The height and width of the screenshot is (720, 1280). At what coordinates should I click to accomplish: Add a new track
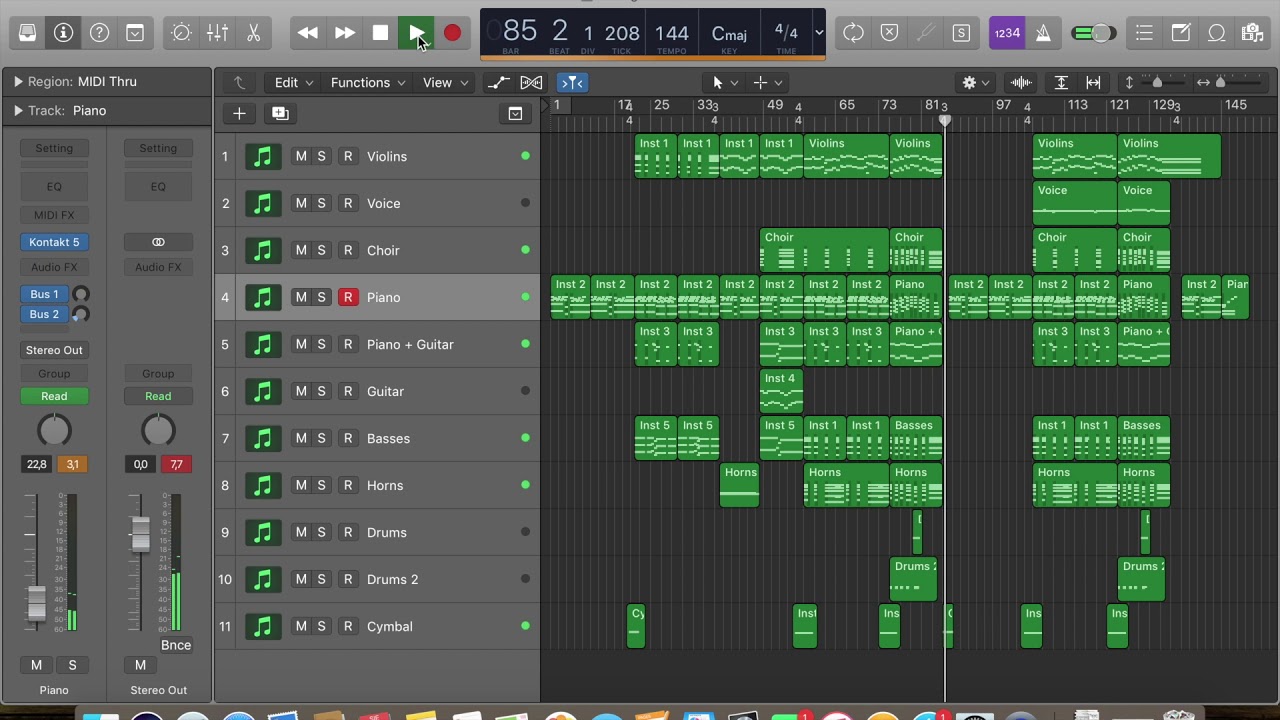tap(239, 113)
